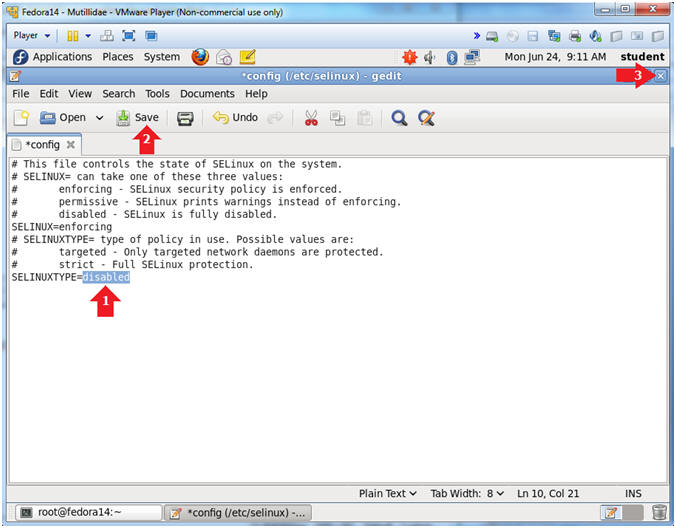This screenshot has height=528, width=676.
Task: Click the VMware hard disk device icon
Action: (492, 36)
